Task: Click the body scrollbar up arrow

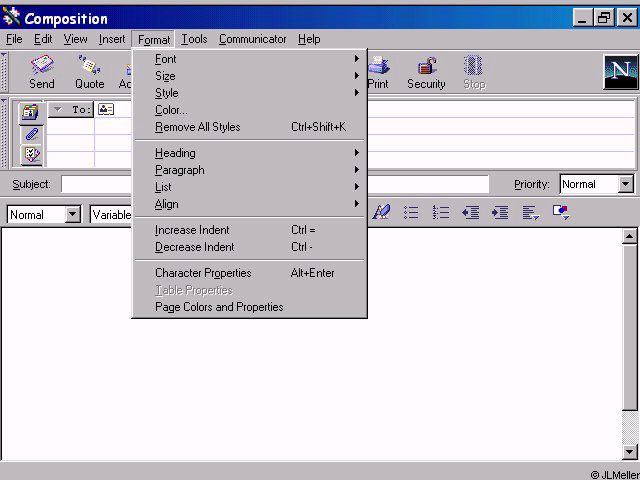Action: pos(629,236)
